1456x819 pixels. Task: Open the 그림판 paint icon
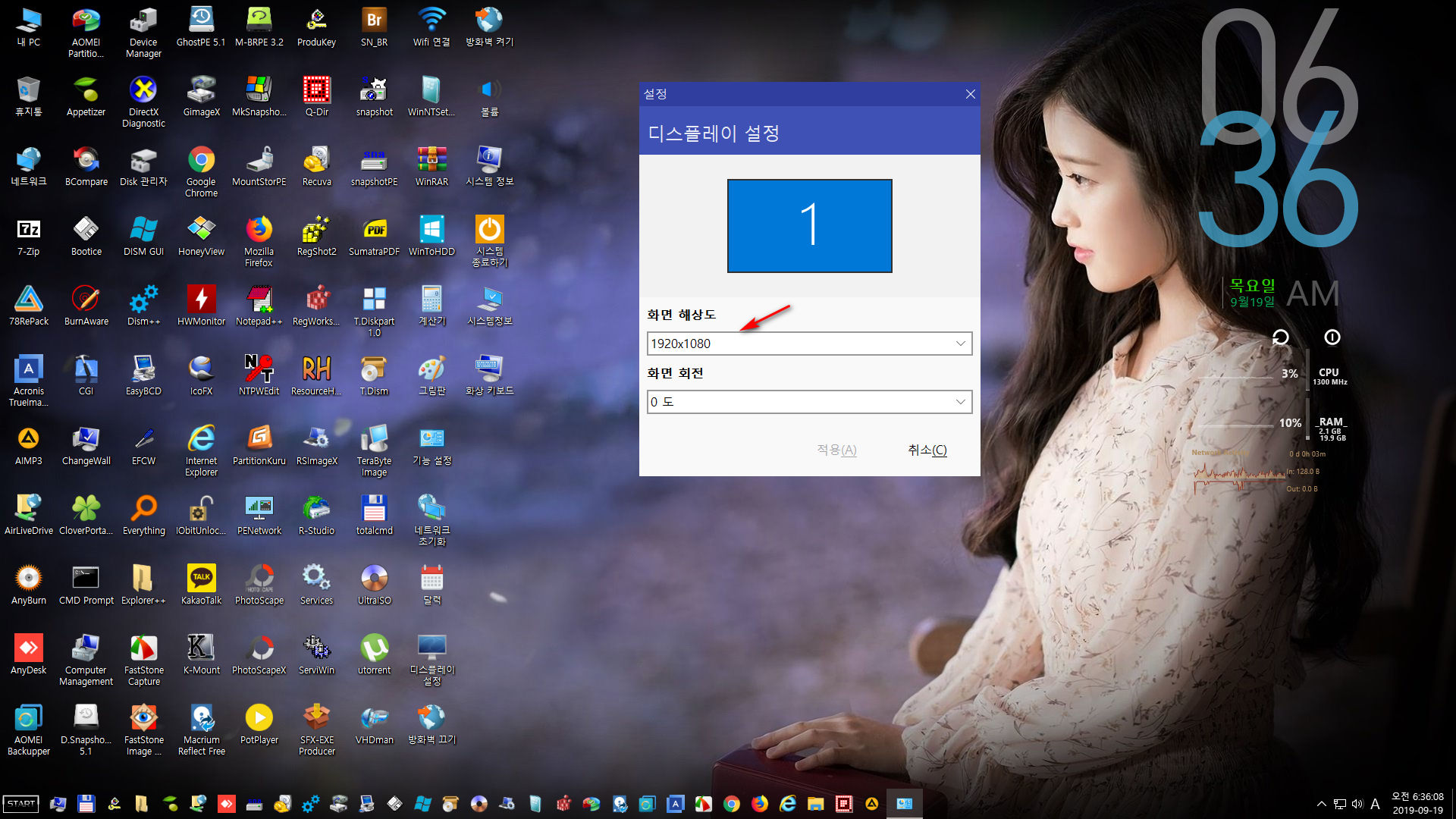point(431,375)
